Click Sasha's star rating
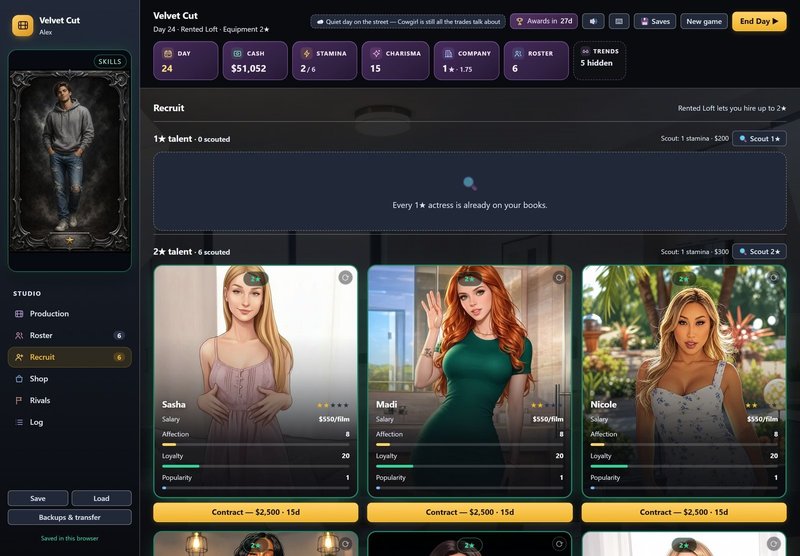The image size is (800, 556). pyautogui.click(x=333, y=405)
